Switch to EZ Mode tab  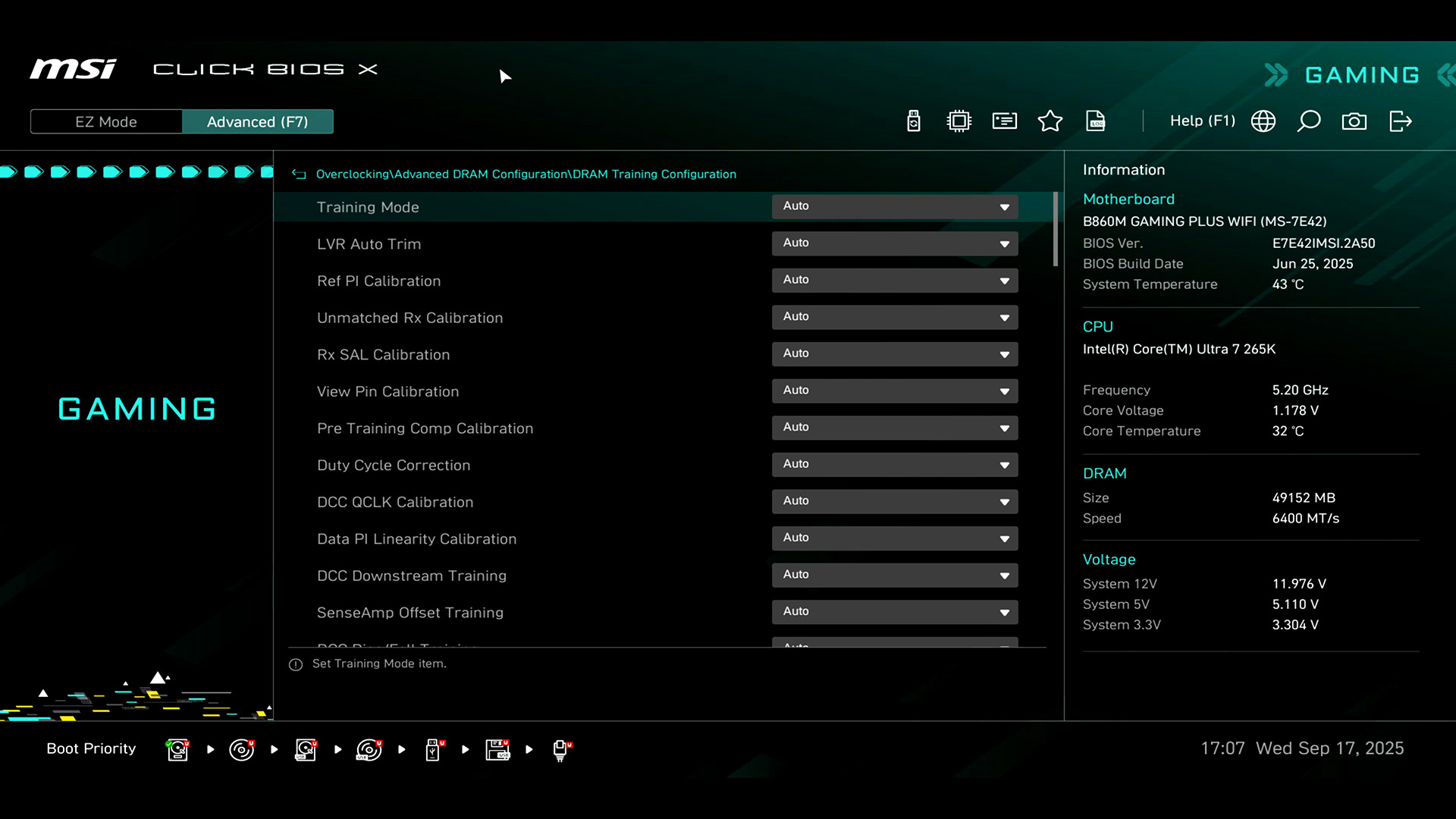(x=106, y=122)
